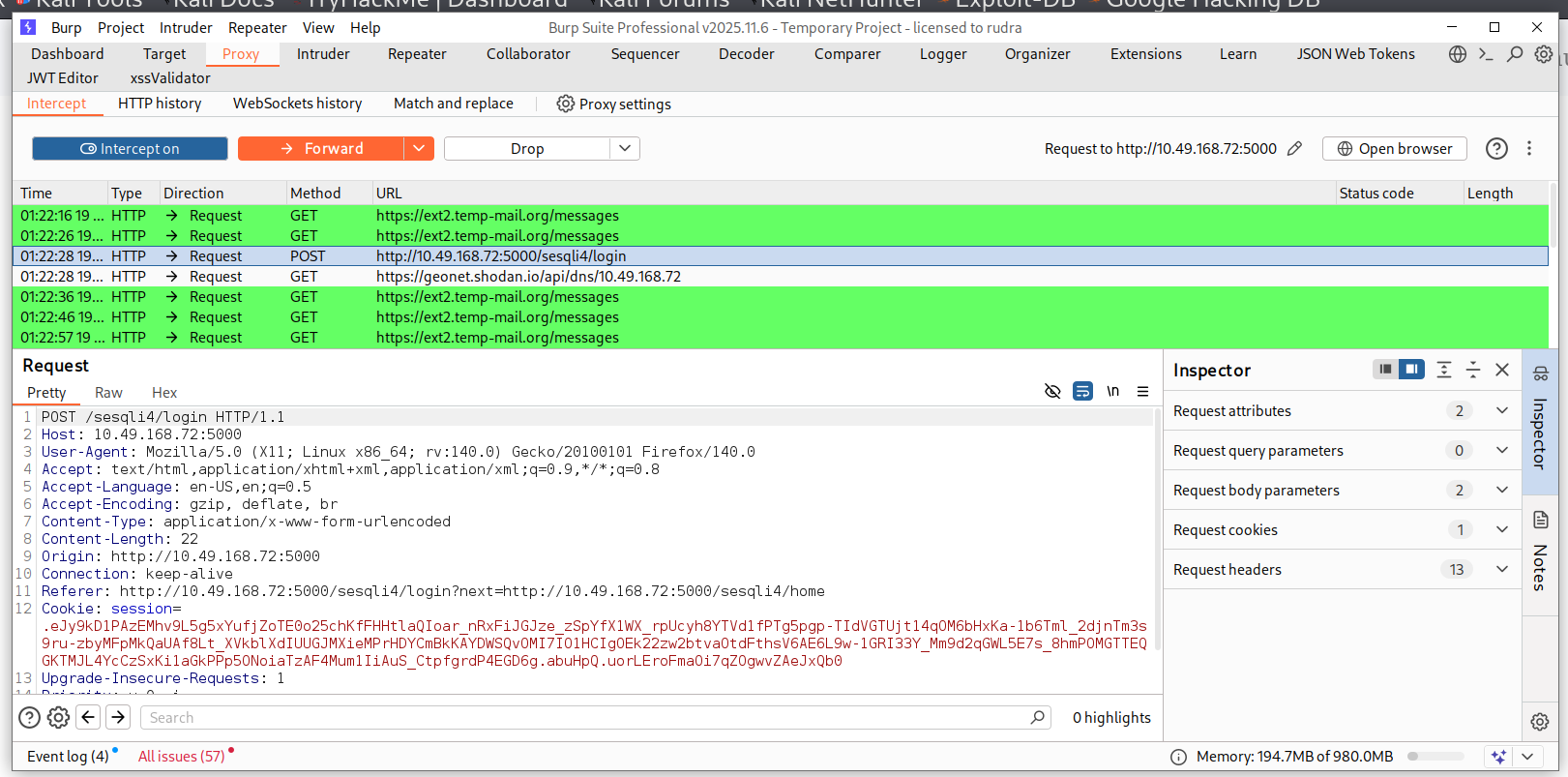The height and width of the screenshot is (777, 1568).
Task: Switch request view to Raw
Action: 108,392
